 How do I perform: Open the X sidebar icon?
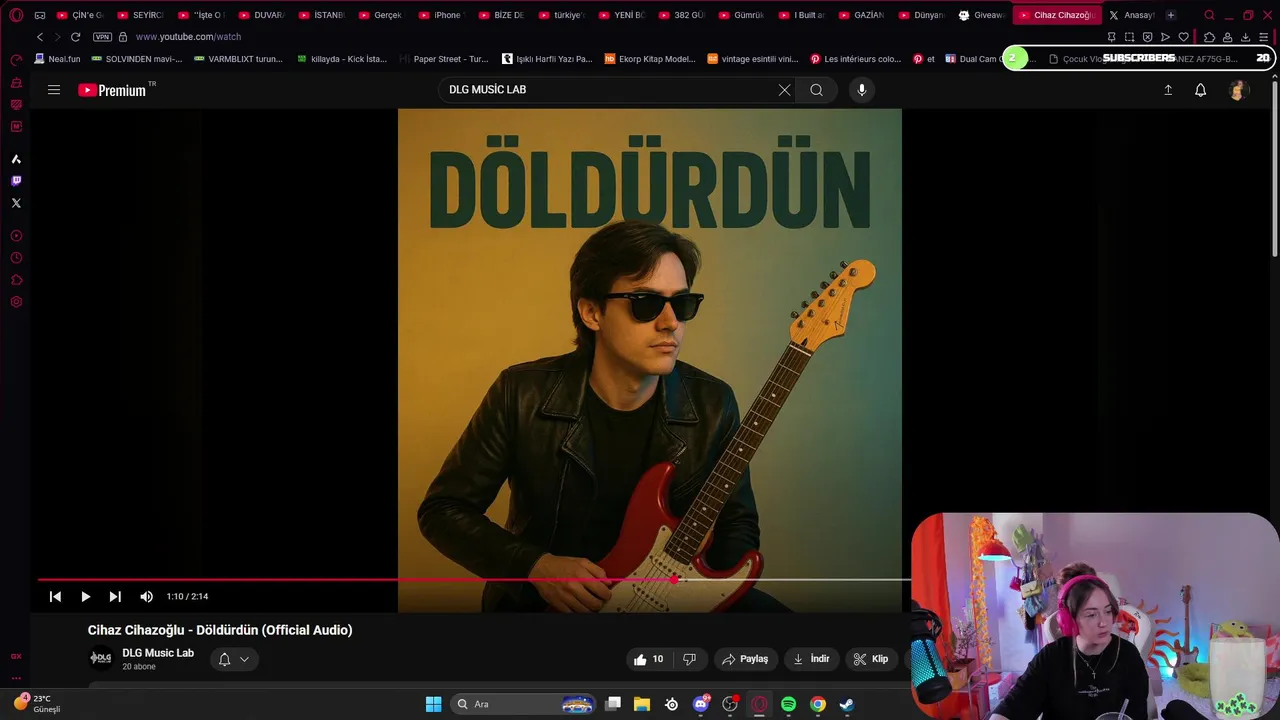click(16, 203)
